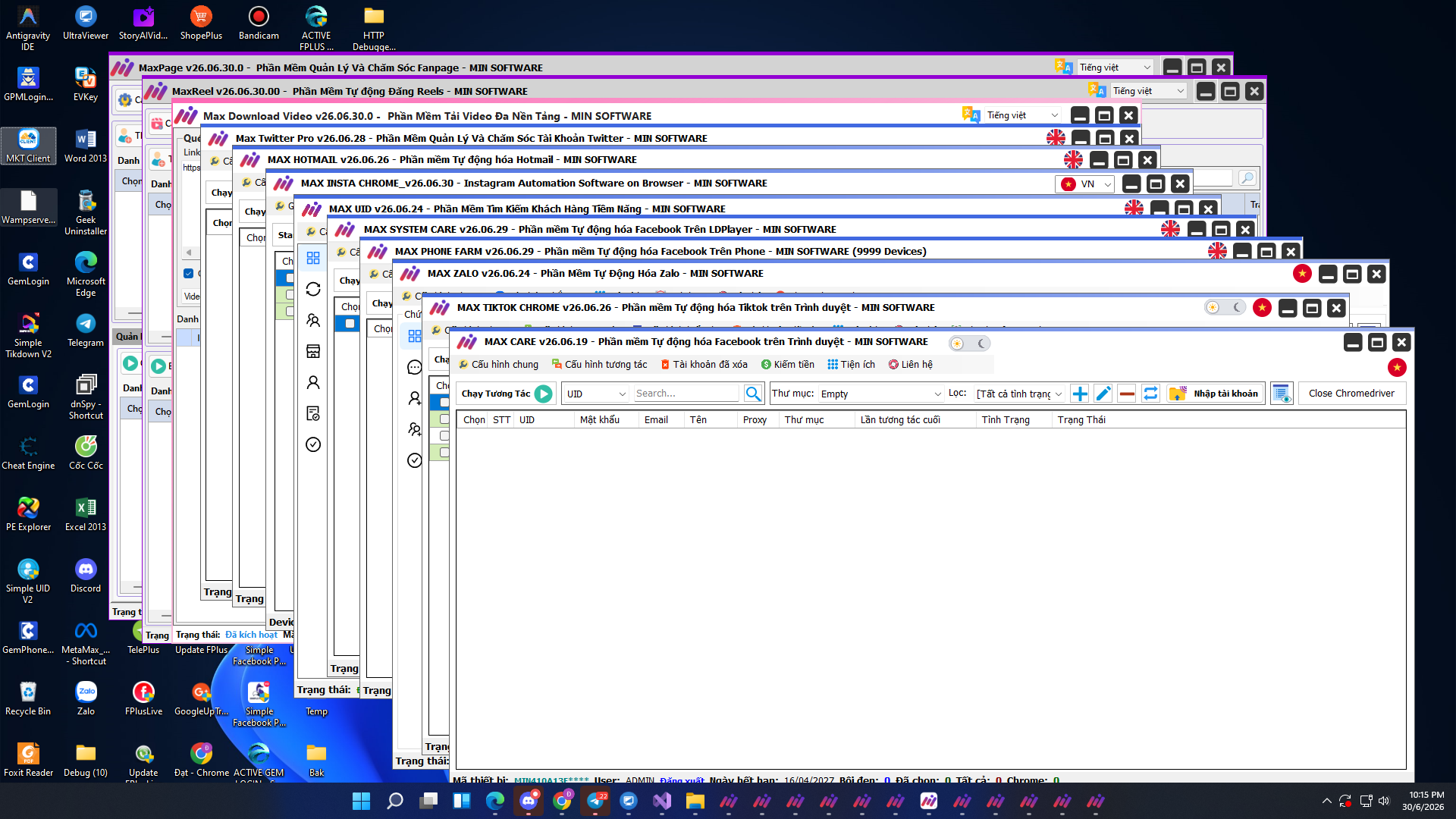Screen dimensions: 1456x819
Task: Open Tài khoản đã xóa menu
Action: [x=704, y=365]
